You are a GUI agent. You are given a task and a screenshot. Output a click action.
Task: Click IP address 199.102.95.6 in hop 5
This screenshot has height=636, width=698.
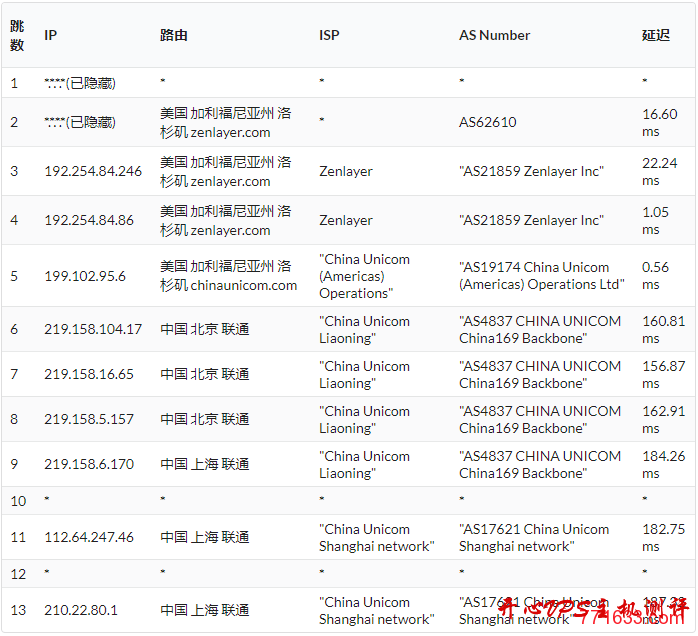click(85, 276)
